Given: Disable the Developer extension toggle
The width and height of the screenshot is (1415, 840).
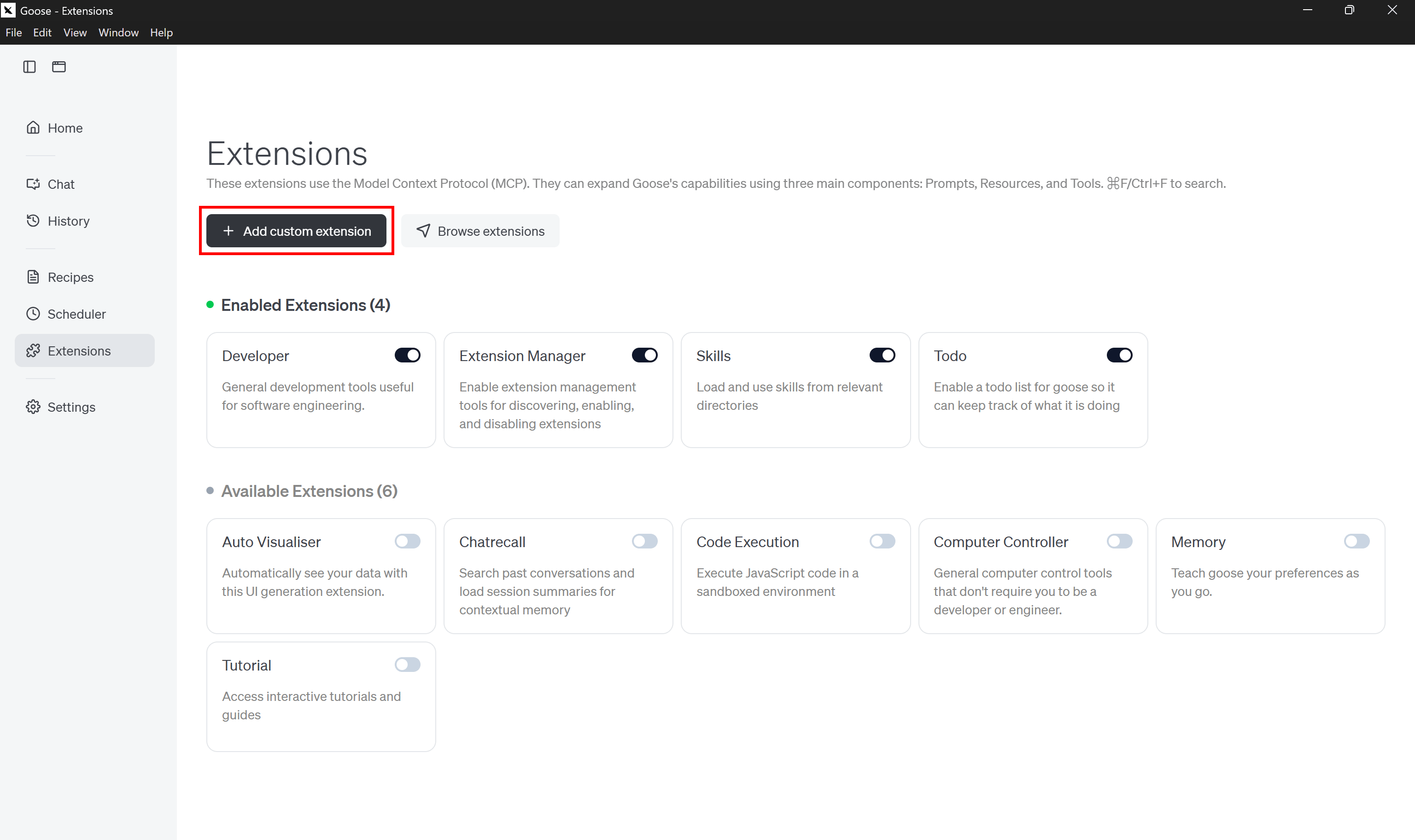Looking at the screenshot, I should [x=407, y=355].
